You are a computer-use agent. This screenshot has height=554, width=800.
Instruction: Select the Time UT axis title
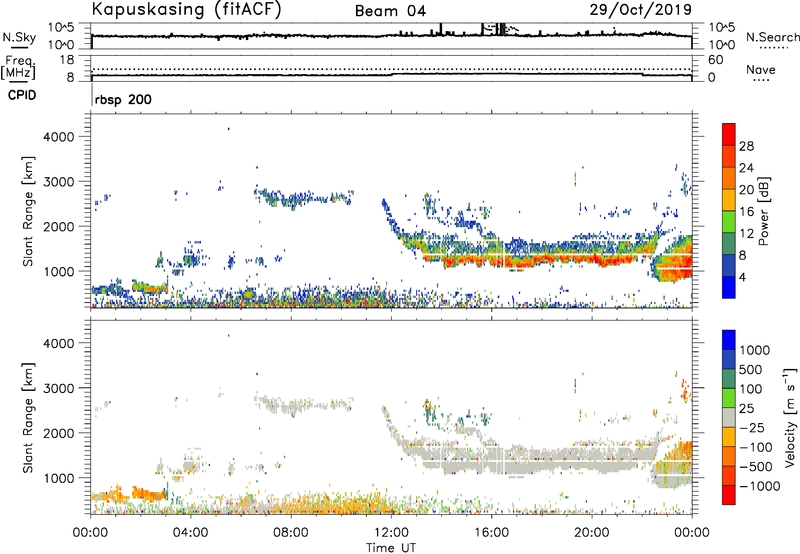(391, 548)
